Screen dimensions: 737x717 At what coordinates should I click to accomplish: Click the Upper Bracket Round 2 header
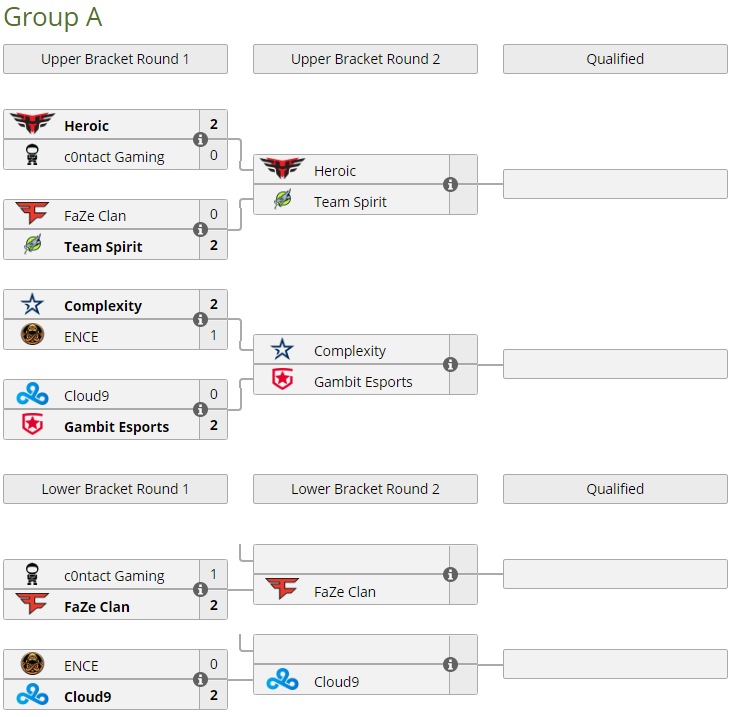pyautogui.click(x=365, y=59)
